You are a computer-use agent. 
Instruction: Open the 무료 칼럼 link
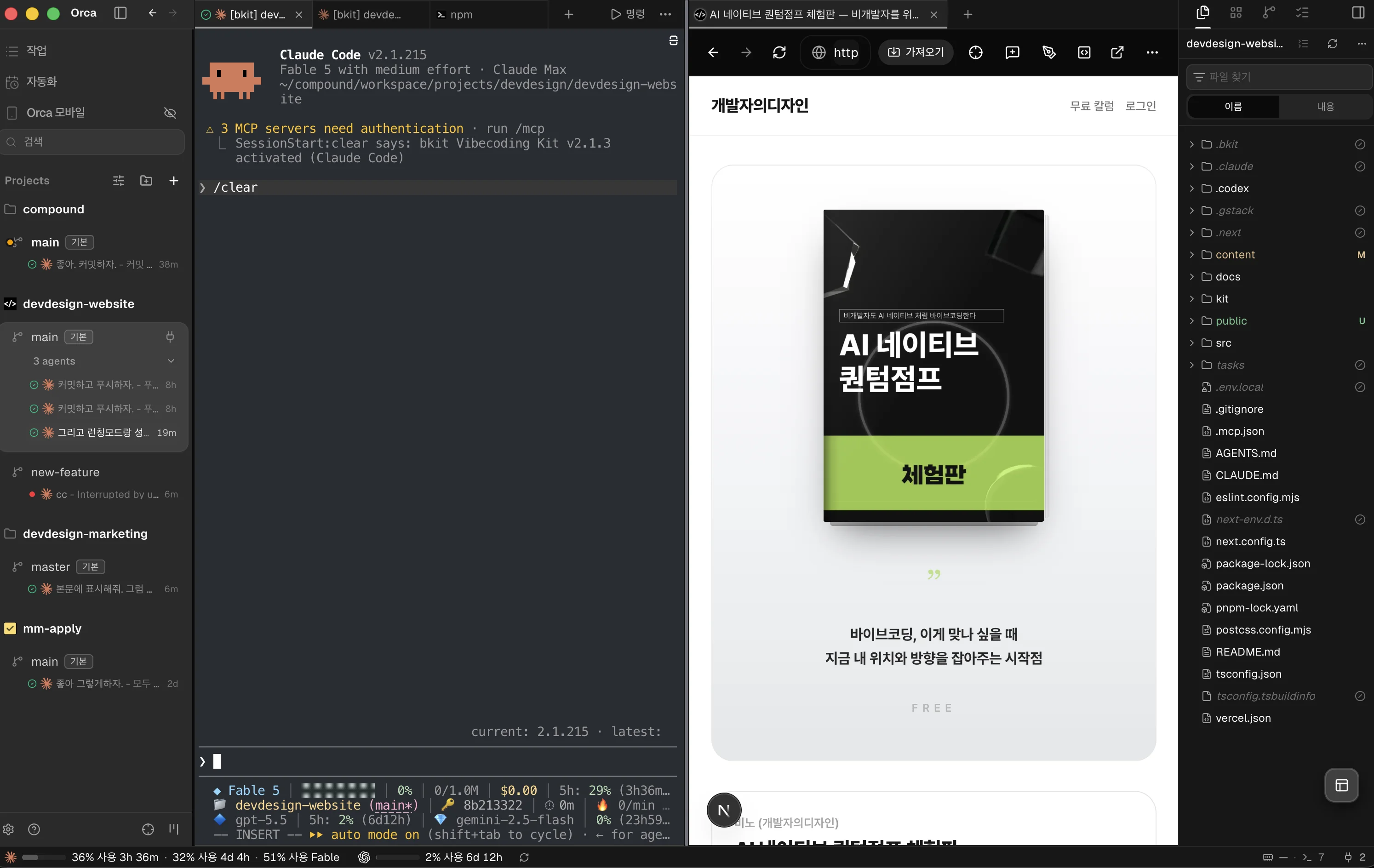point(1092,106)
